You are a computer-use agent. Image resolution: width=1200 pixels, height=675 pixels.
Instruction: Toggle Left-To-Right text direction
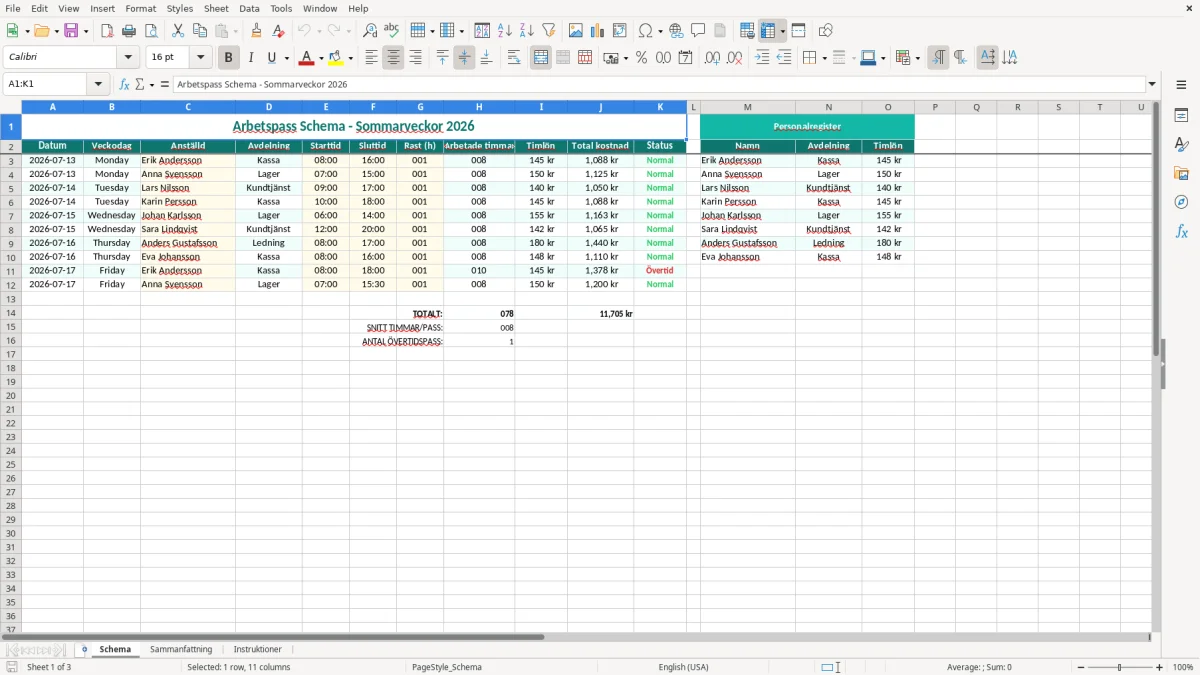(x=938, y=58)
